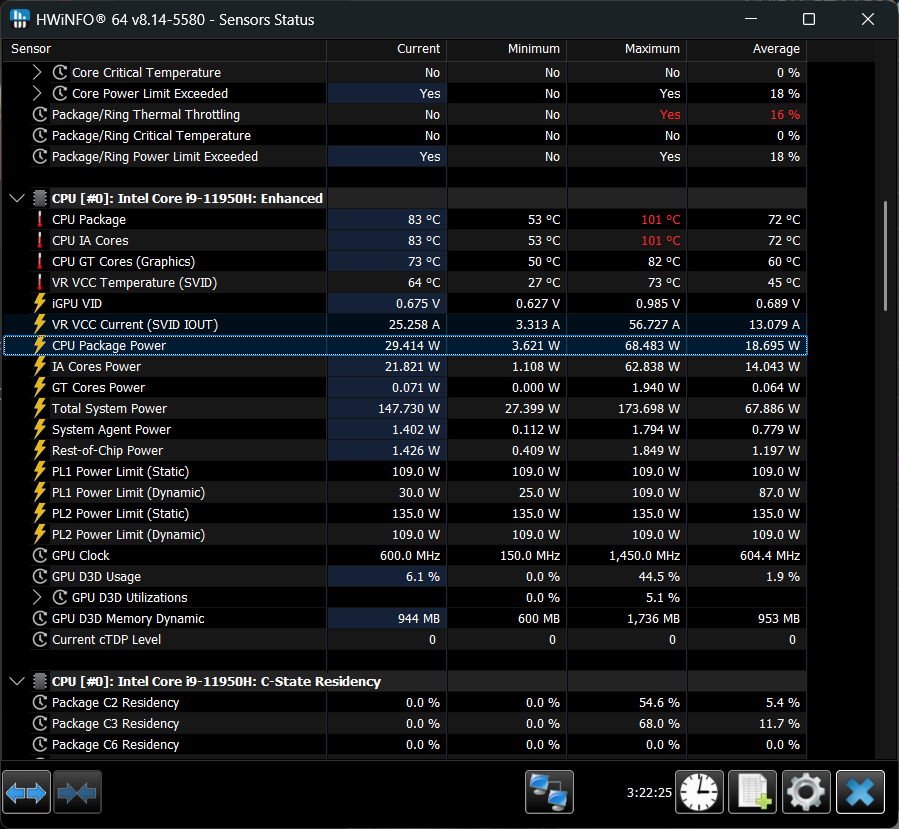The height and width of the screenshot is (829, 899).
Task: Expand the Core Critical Temperature row
Action: (x=37, y=73)
